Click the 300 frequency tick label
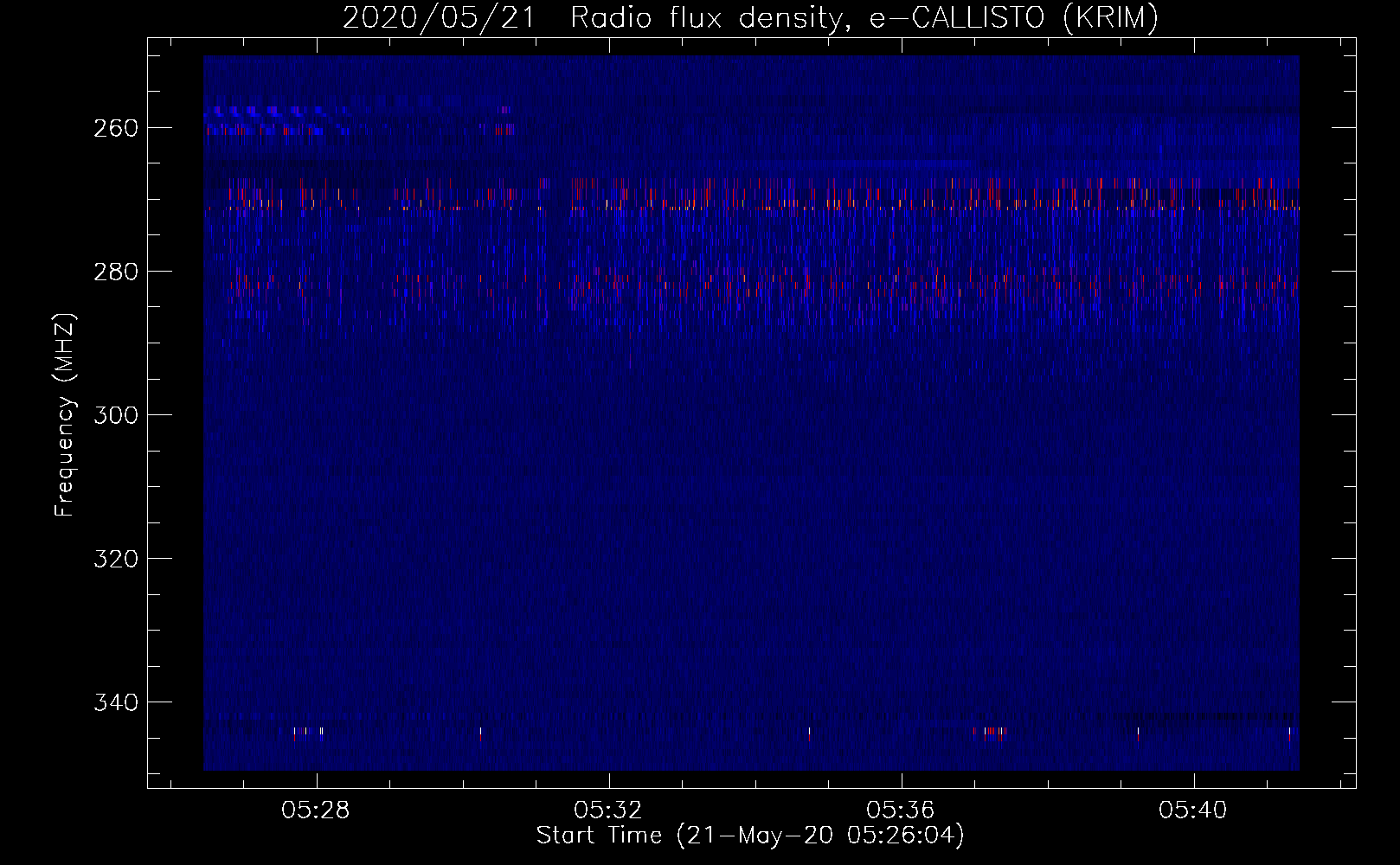Image resolution: width=1400 pixels, height=865 pixels. click(x=116, y=415)
